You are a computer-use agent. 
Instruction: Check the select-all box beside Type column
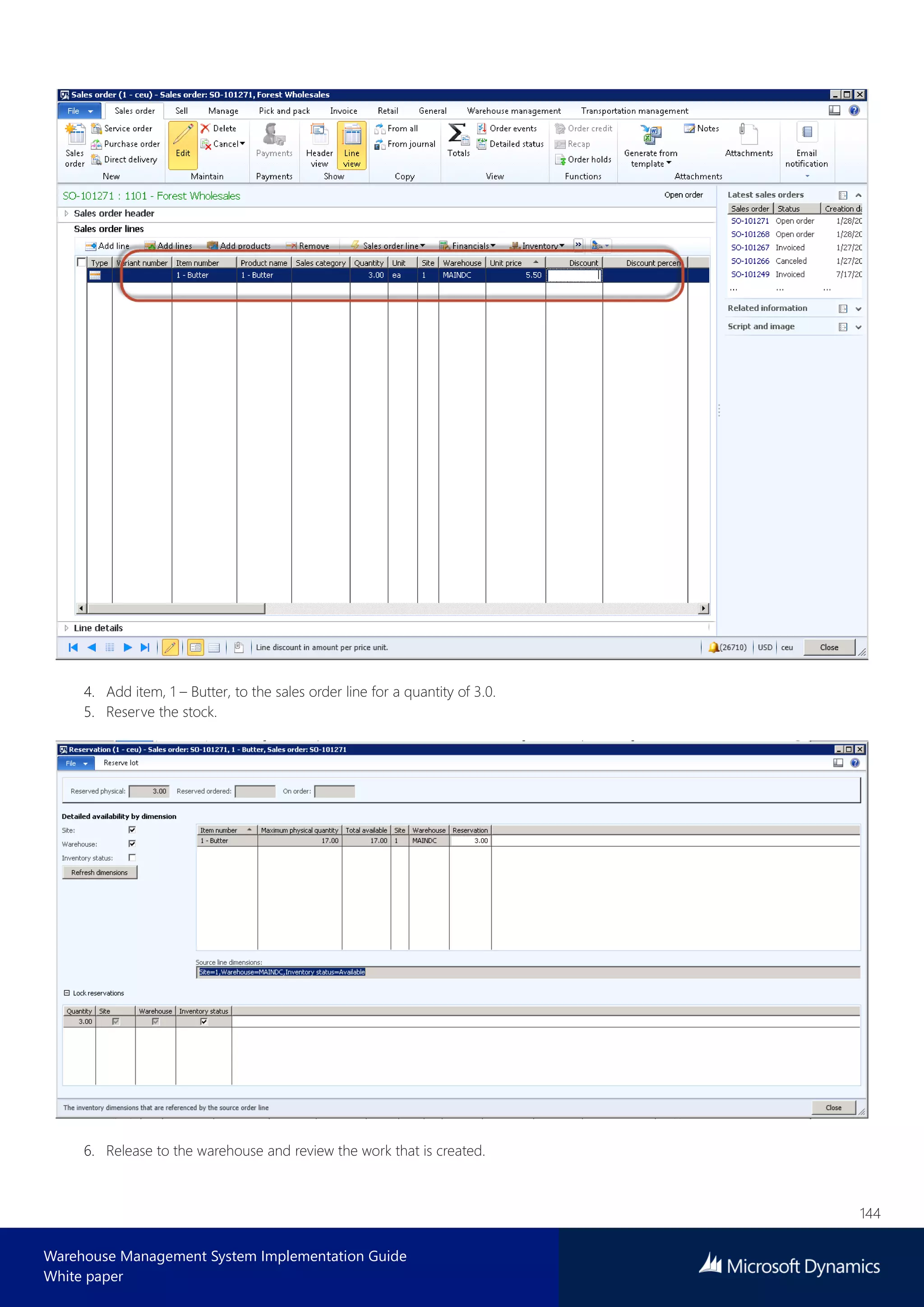81,262
